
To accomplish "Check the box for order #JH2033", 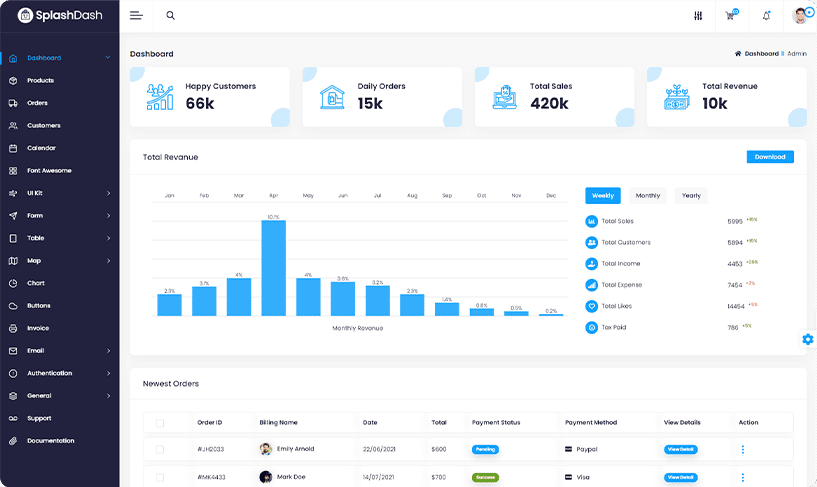I will point(160,450).
